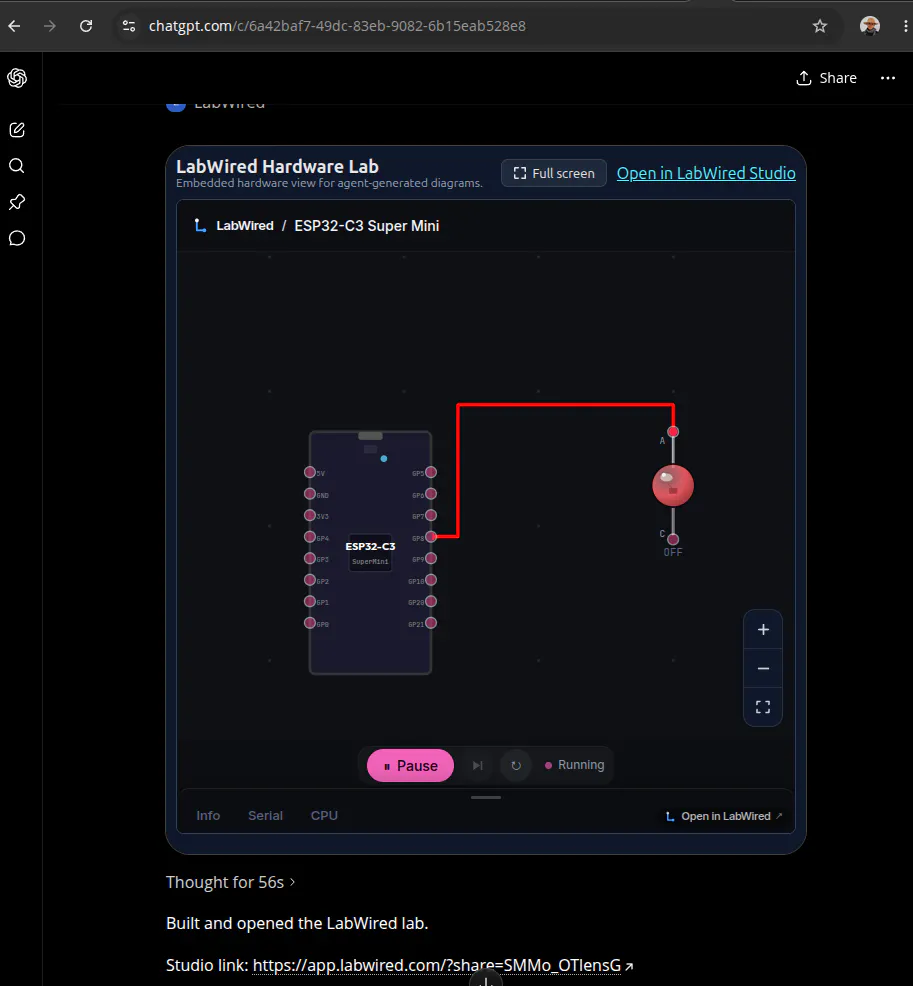Click the ESP32-C3 Super Mini breadcrumb text
The image size is (913, 986).
(367, 226)
